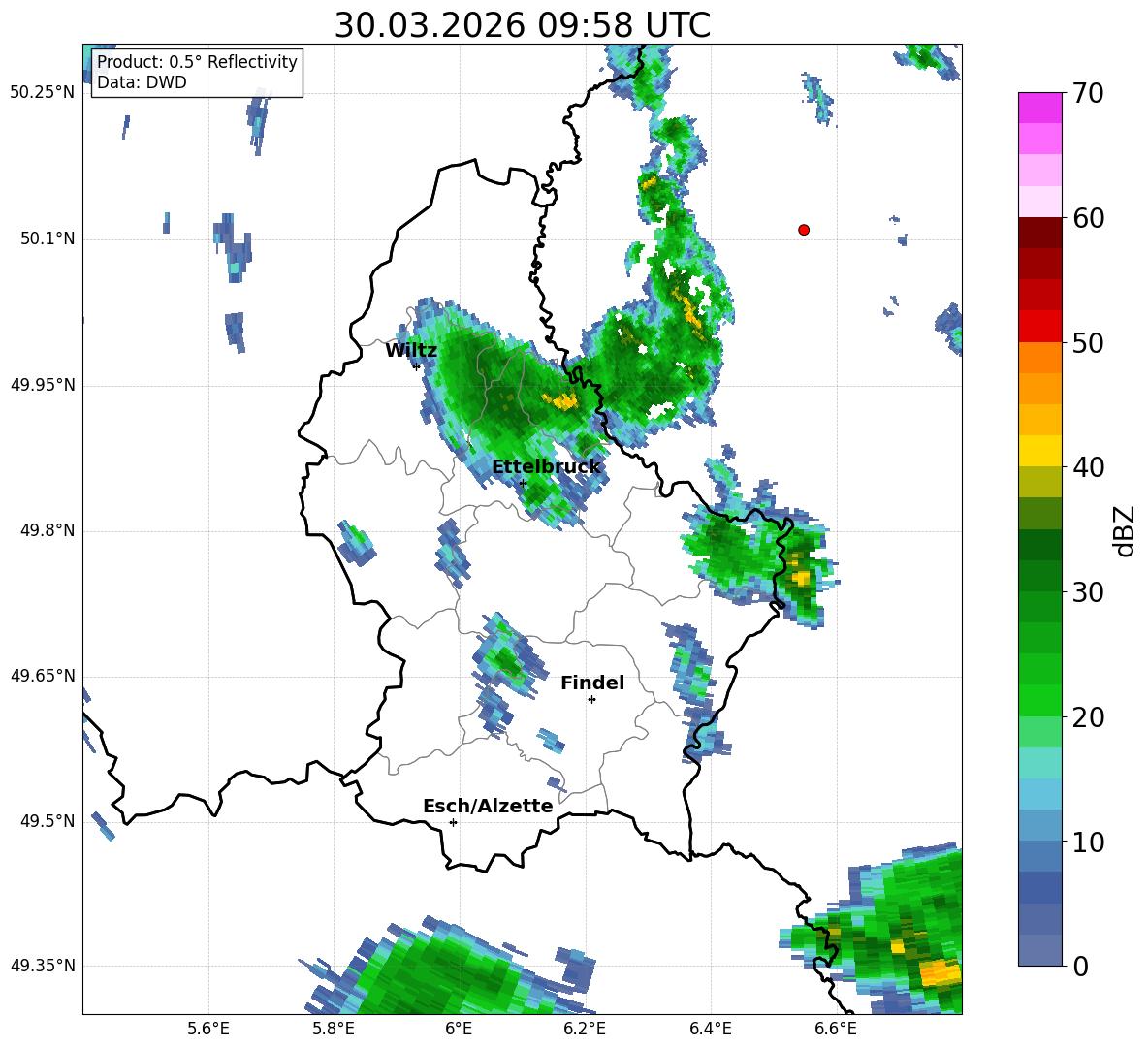1148x1048 pixels.
Task: Click the dark red colorbar segment below 60
Action: 1039,233
